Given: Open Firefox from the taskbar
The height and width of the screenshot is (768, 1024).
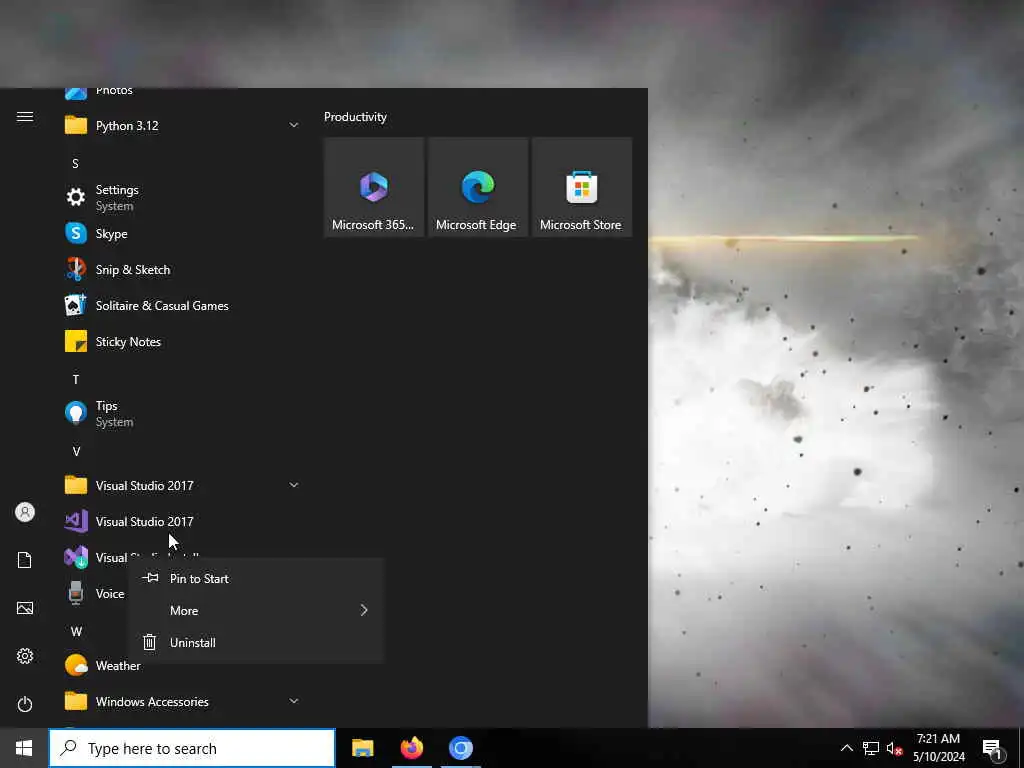Looking at the screenshot, I should [x=411, y=748].
